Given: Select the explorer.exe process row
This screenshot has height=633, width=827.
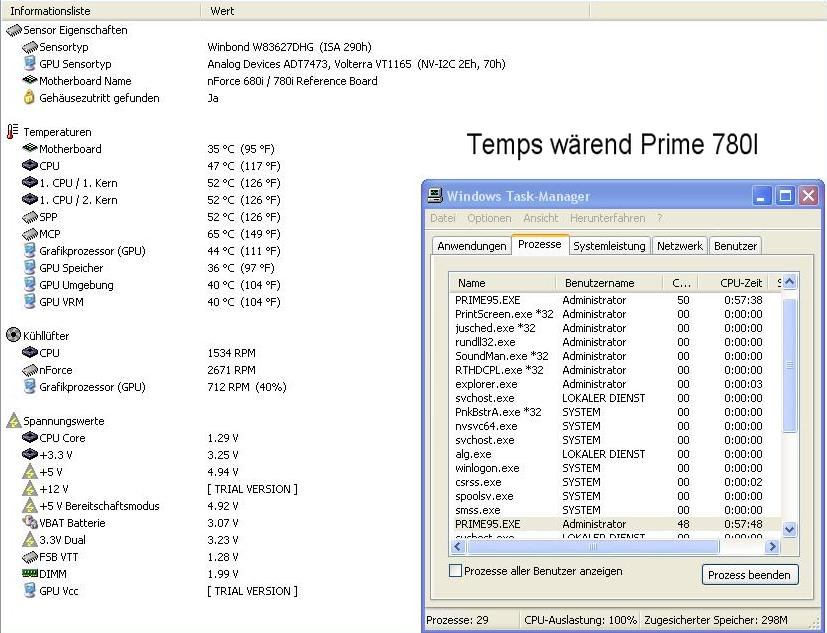Looking at the screenshot, I should point(615,384).
